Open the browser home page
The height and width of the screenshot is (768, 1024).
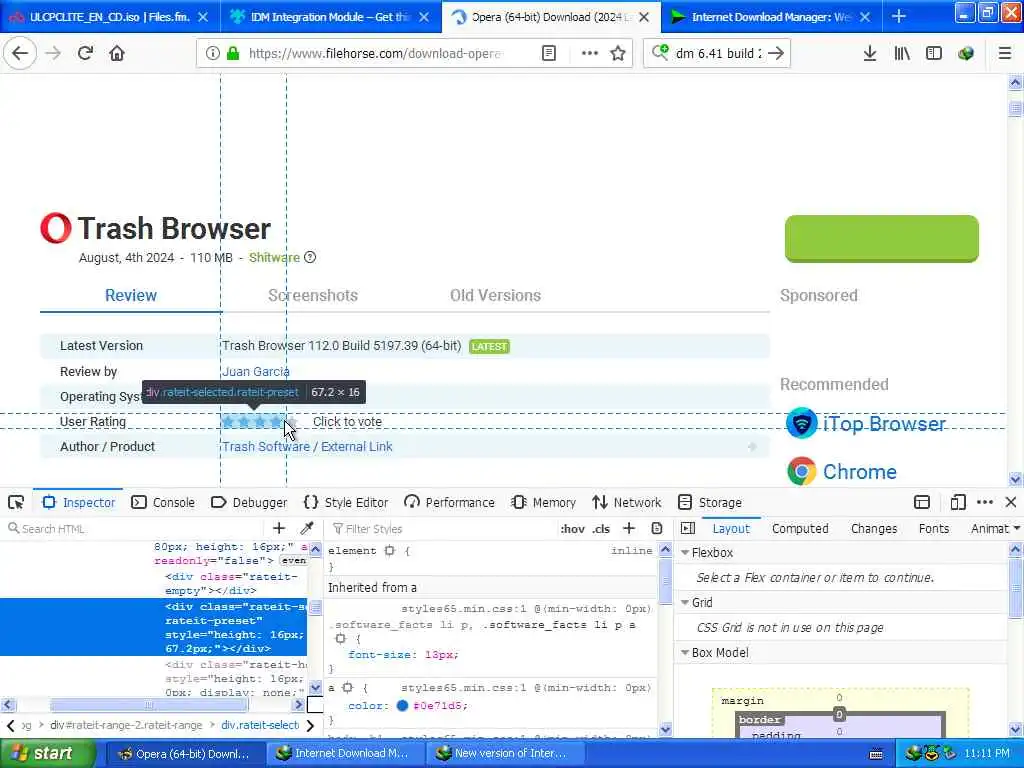117,53
